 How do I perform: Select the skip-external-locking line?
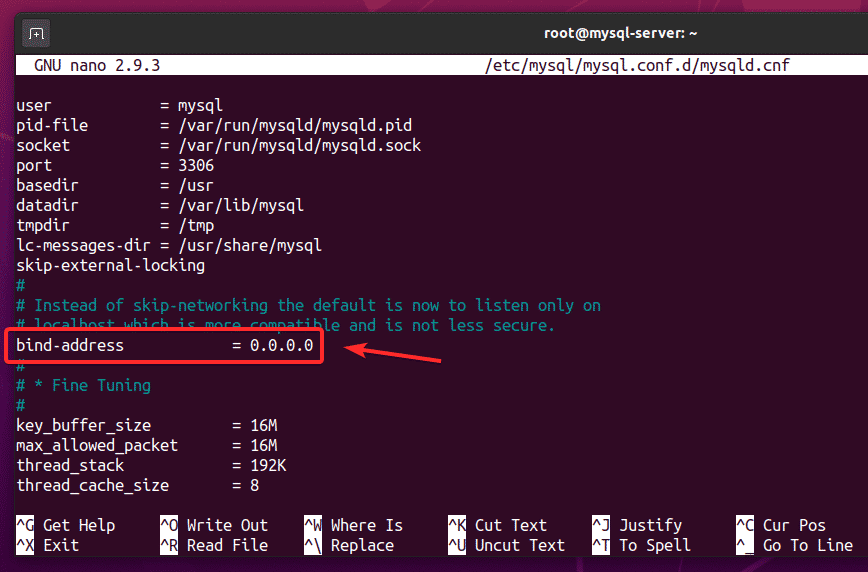(x=110, y=265)
